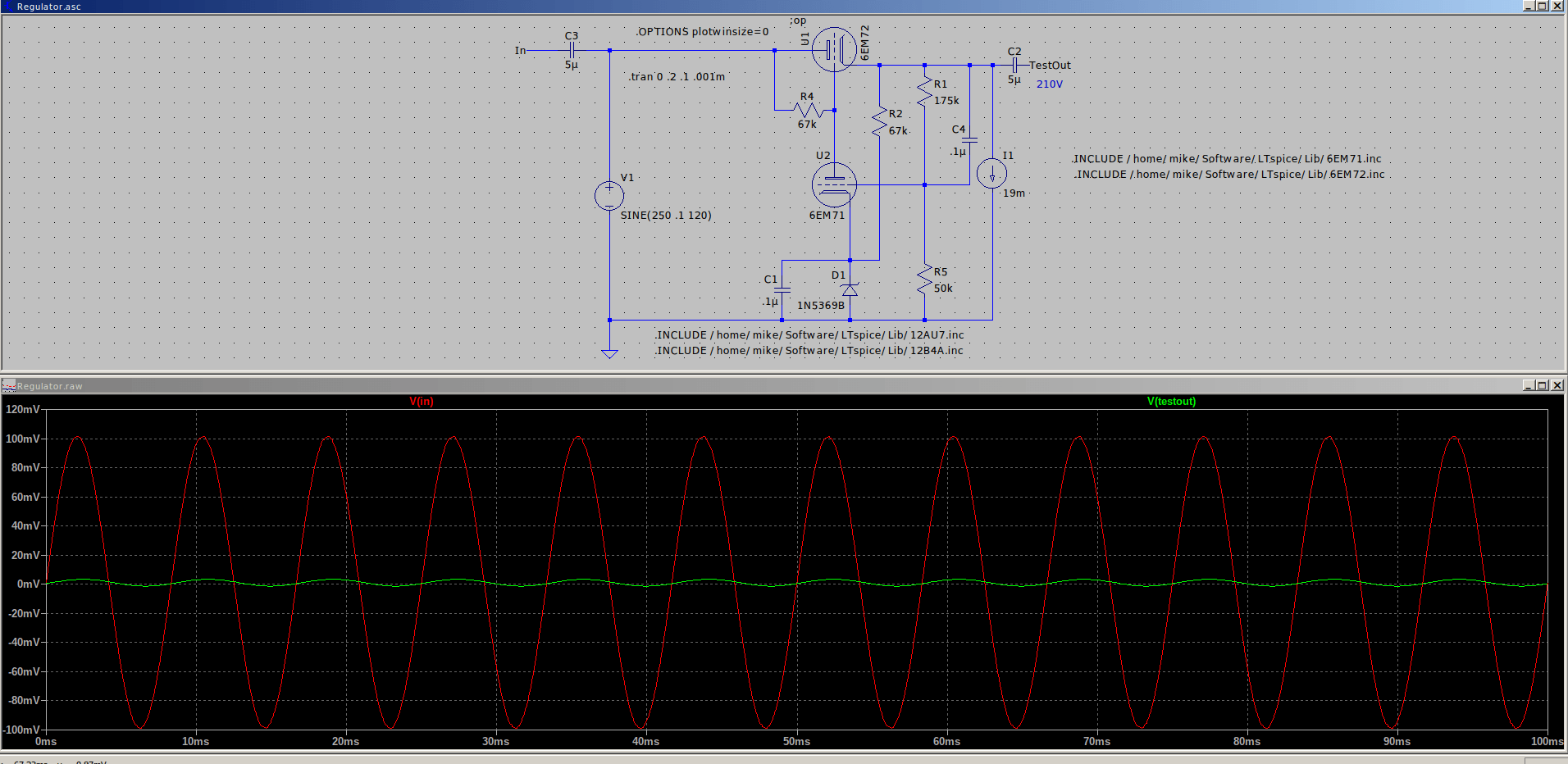The width and height of the screenshot is (1568, 764).
Task: Click the .INCLUDE 12AU7.inc directive
Action: (809, 334)
